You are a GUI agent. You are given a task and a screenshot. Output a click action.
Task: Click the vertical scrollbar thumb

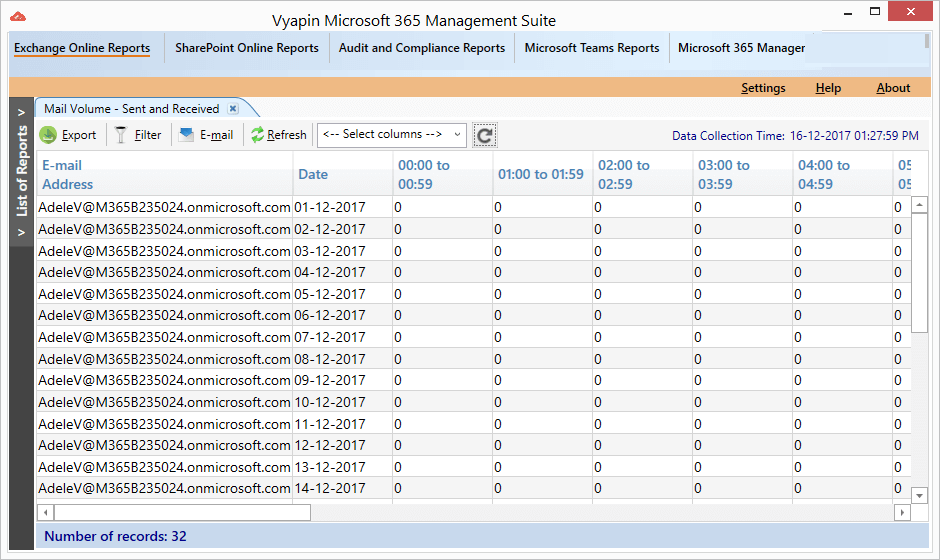point(919,272)
